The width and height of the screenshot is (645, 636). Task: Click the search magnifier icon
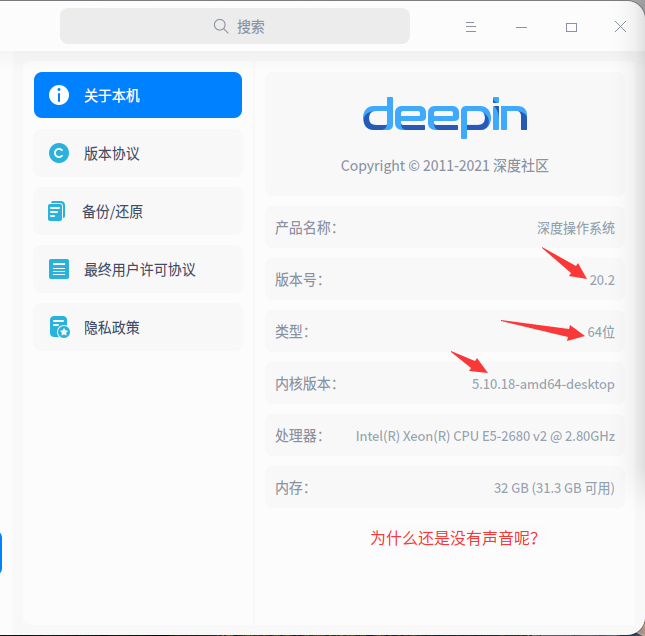[x=221, y=26]
